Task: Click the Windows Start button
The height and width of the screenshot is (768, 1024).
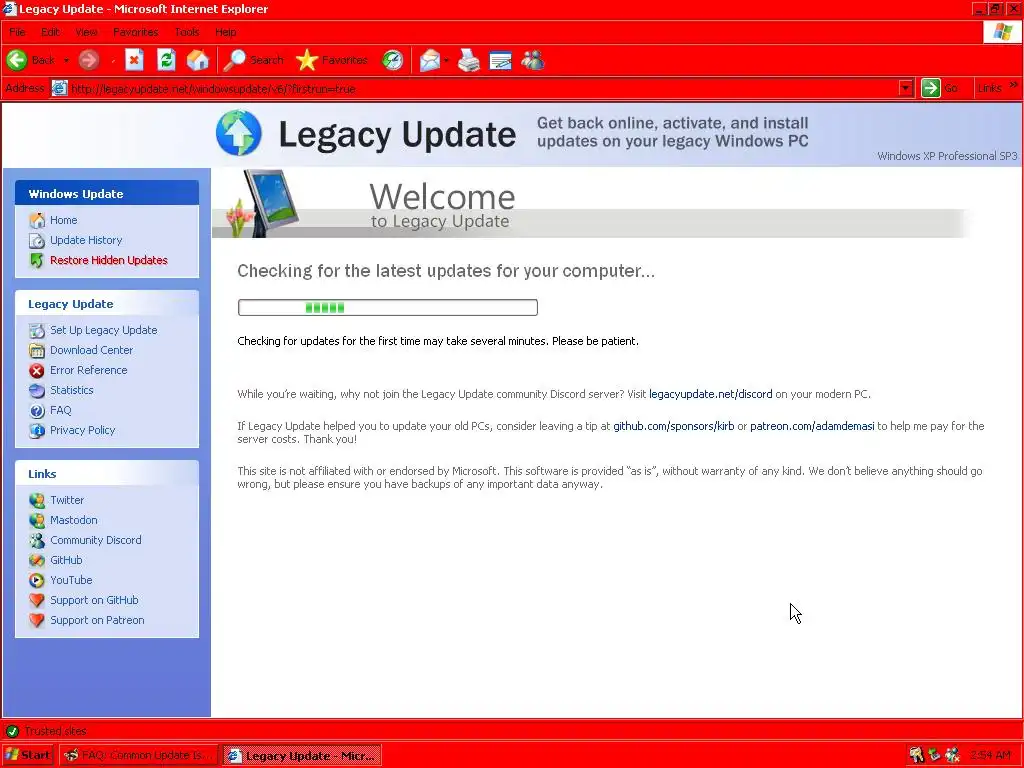Action: coord(27,756)
